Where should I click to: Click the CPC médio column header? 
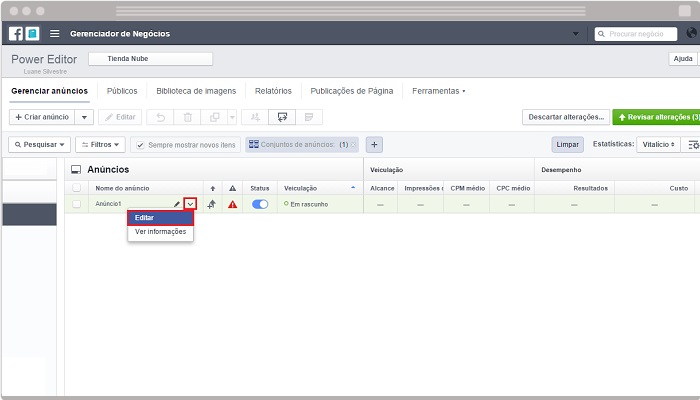513,188
